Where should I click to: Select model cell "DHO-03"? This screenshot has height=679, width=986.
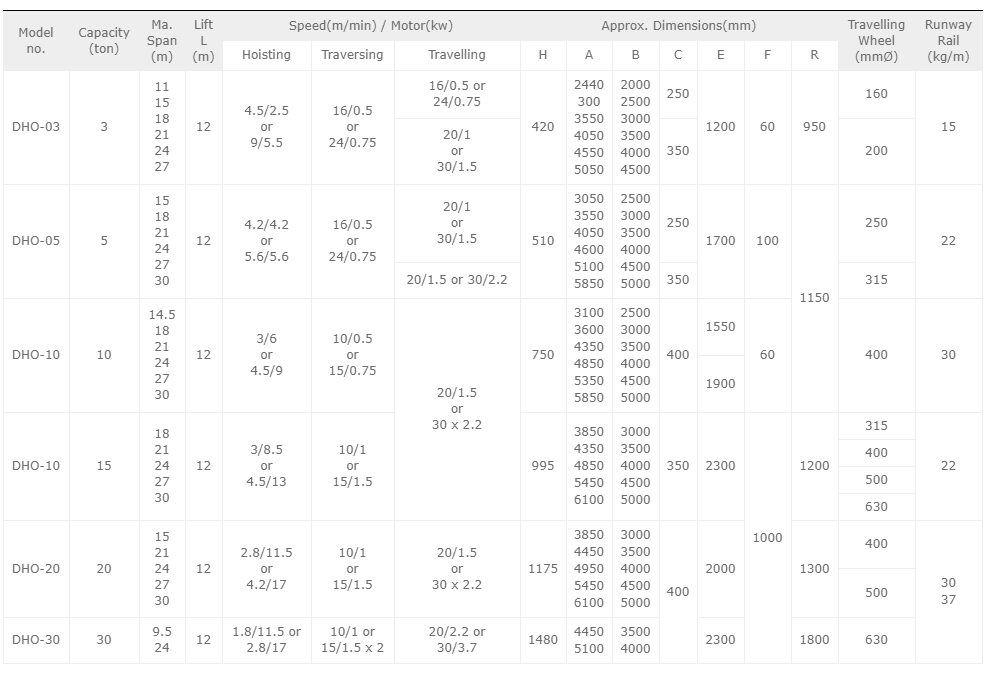click(36, 126)
